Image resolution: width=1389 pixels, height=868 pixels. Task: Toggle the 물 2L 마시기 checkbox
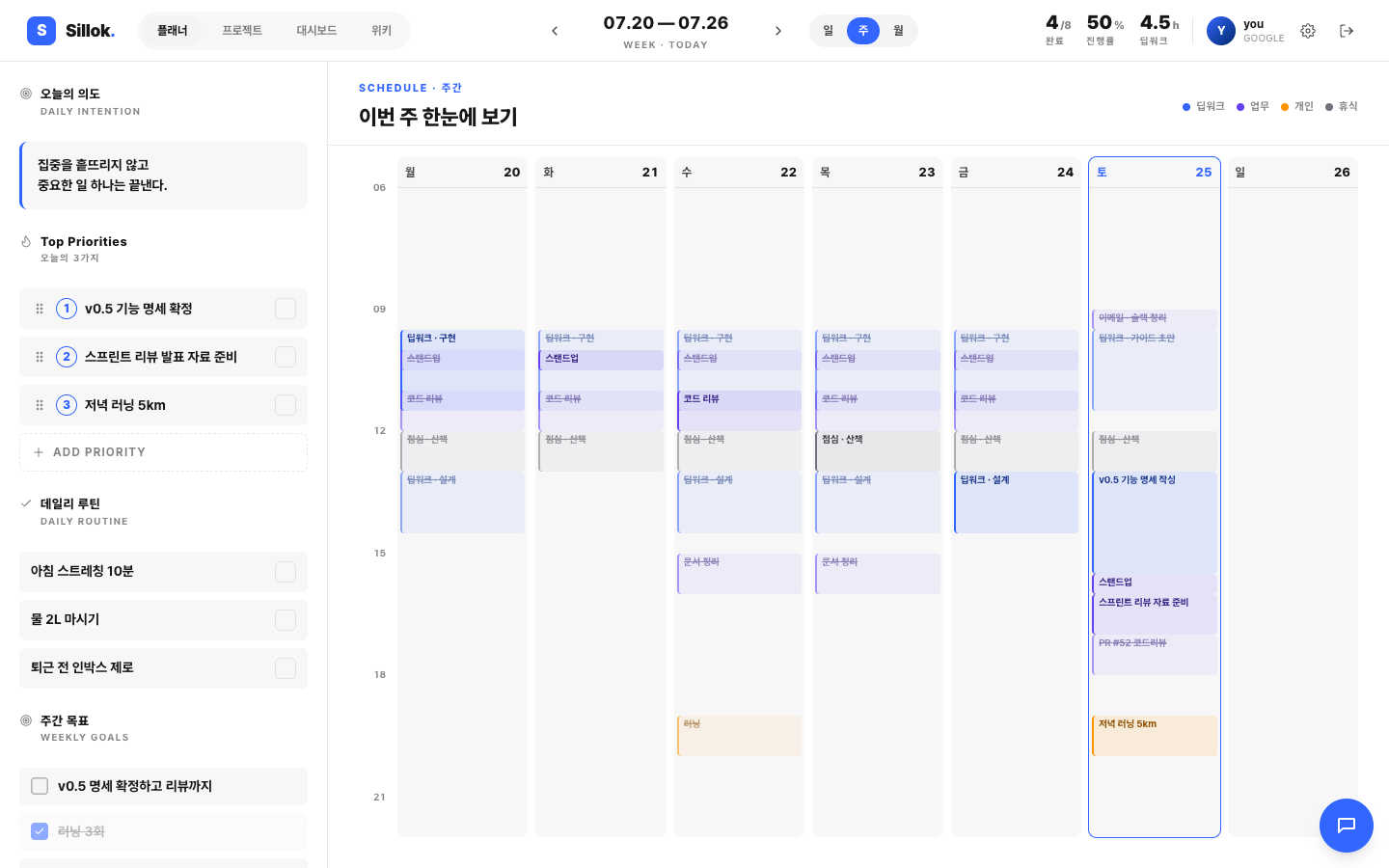286,620
